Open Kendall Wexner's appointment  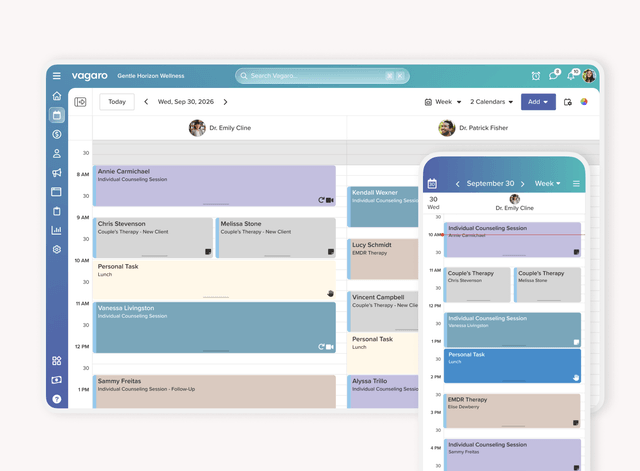[383, 207]
